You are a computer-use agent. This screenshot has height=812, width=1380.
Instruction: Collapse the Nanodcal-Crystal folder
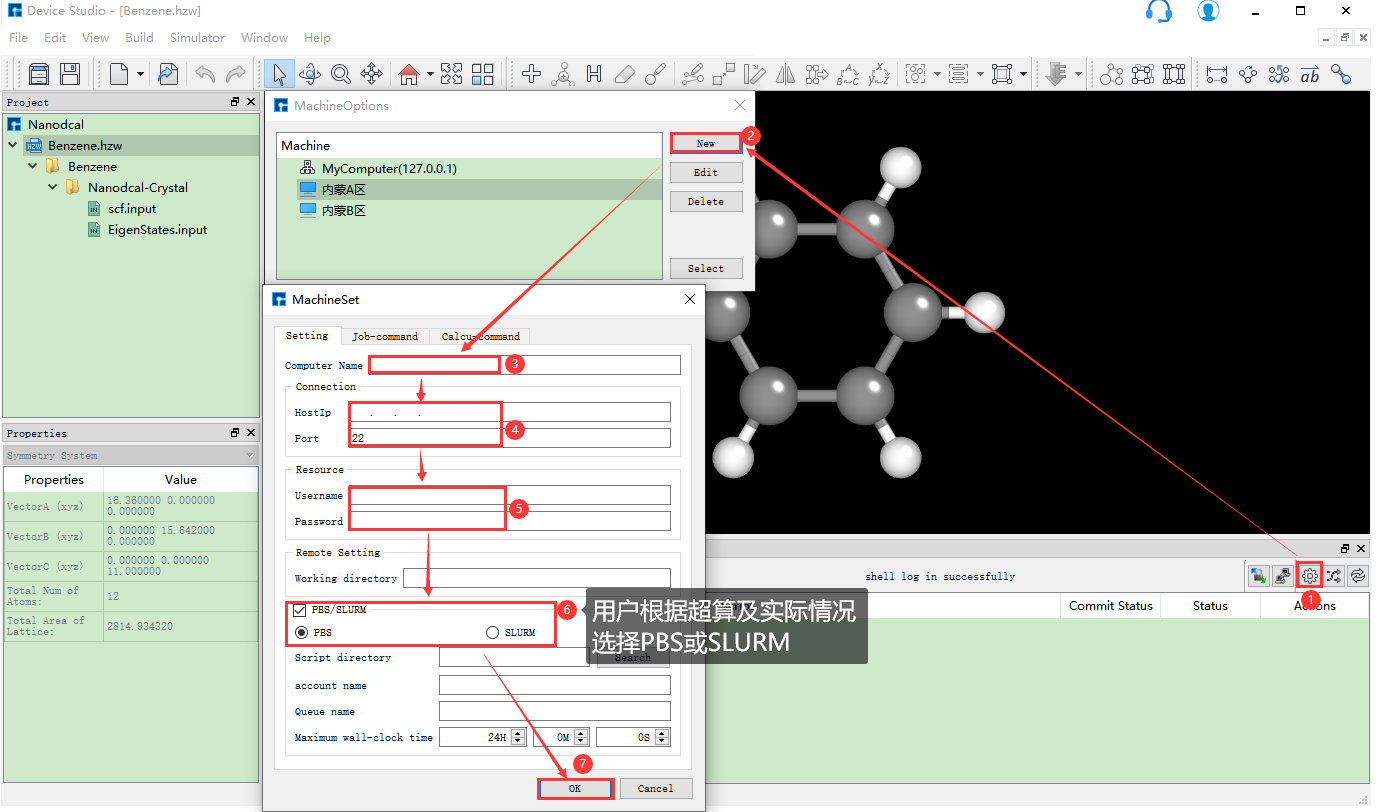click(x=53, y=187)
